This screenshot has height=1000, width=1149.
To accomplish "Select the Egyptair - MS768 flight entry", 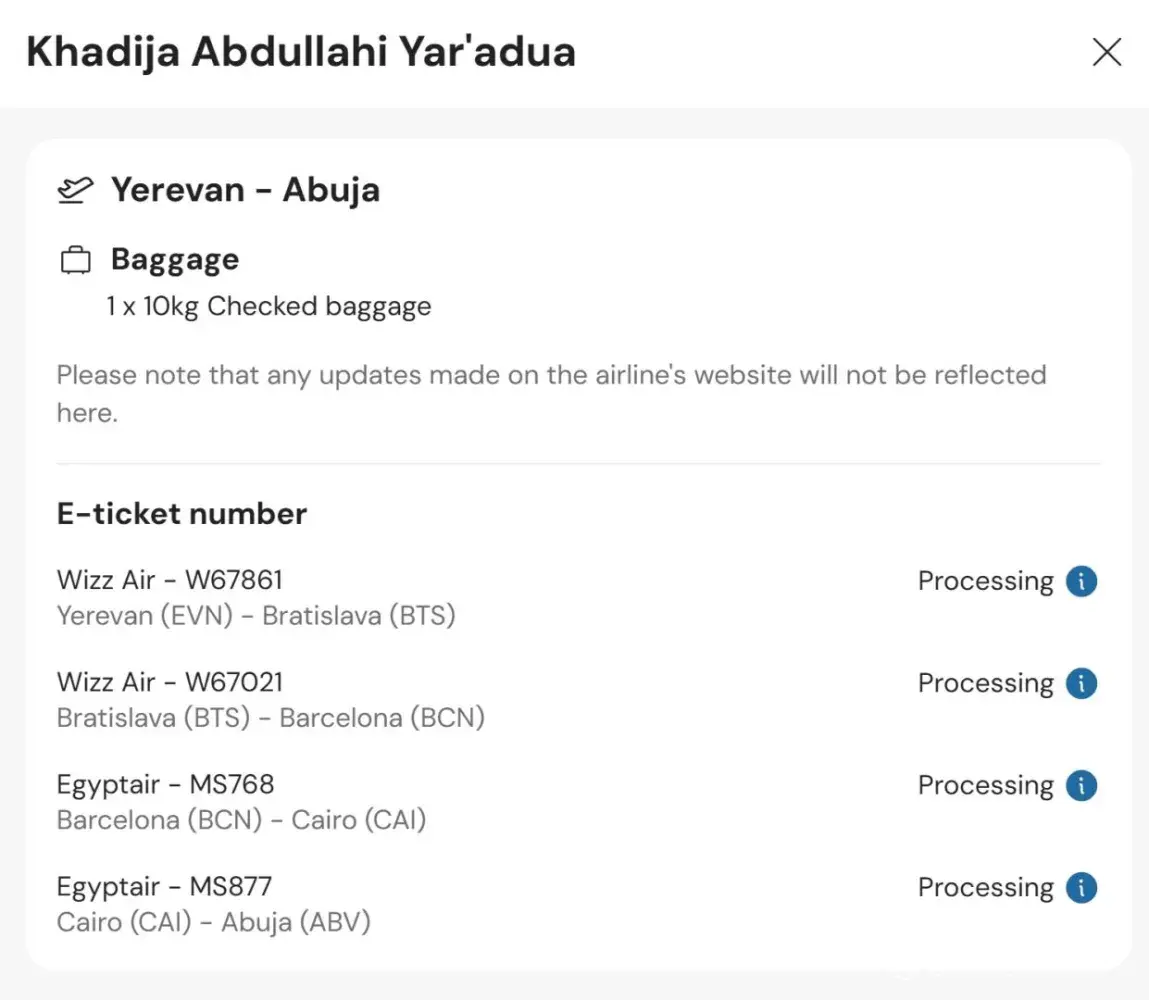I will coord(165,784).
